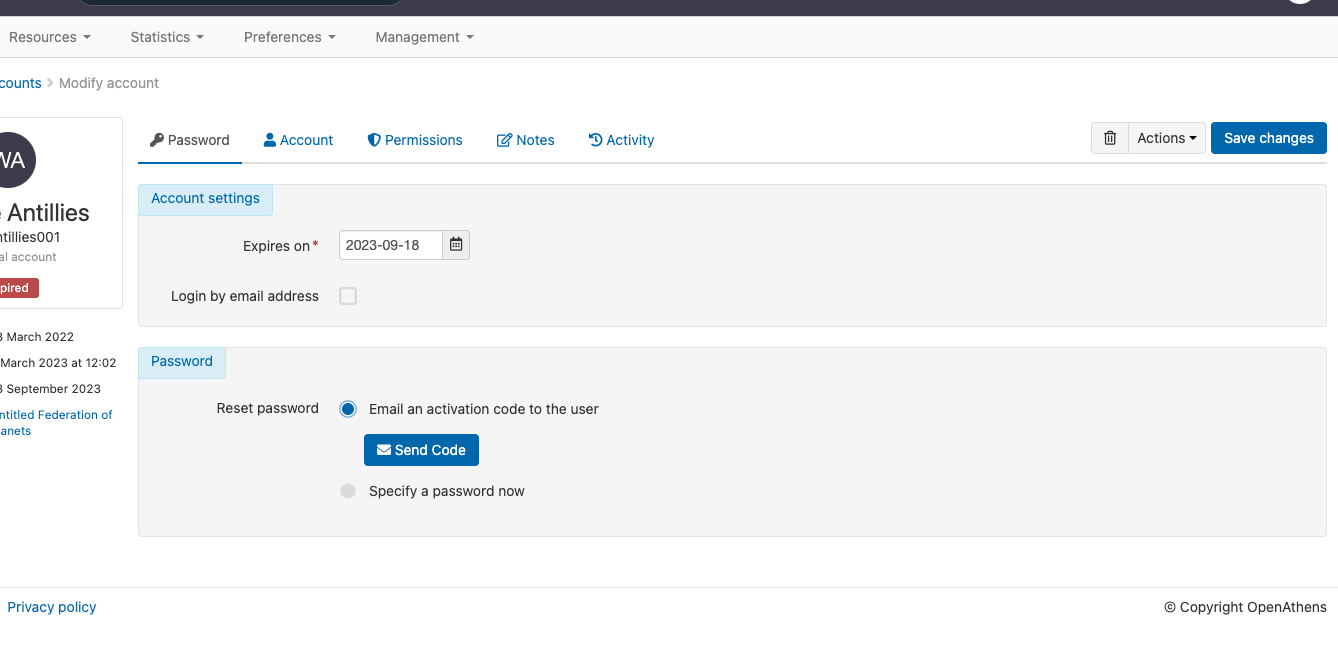Click the key icon on Password tab
Screen dimensions: 1338x645
(x=157, y=140)
